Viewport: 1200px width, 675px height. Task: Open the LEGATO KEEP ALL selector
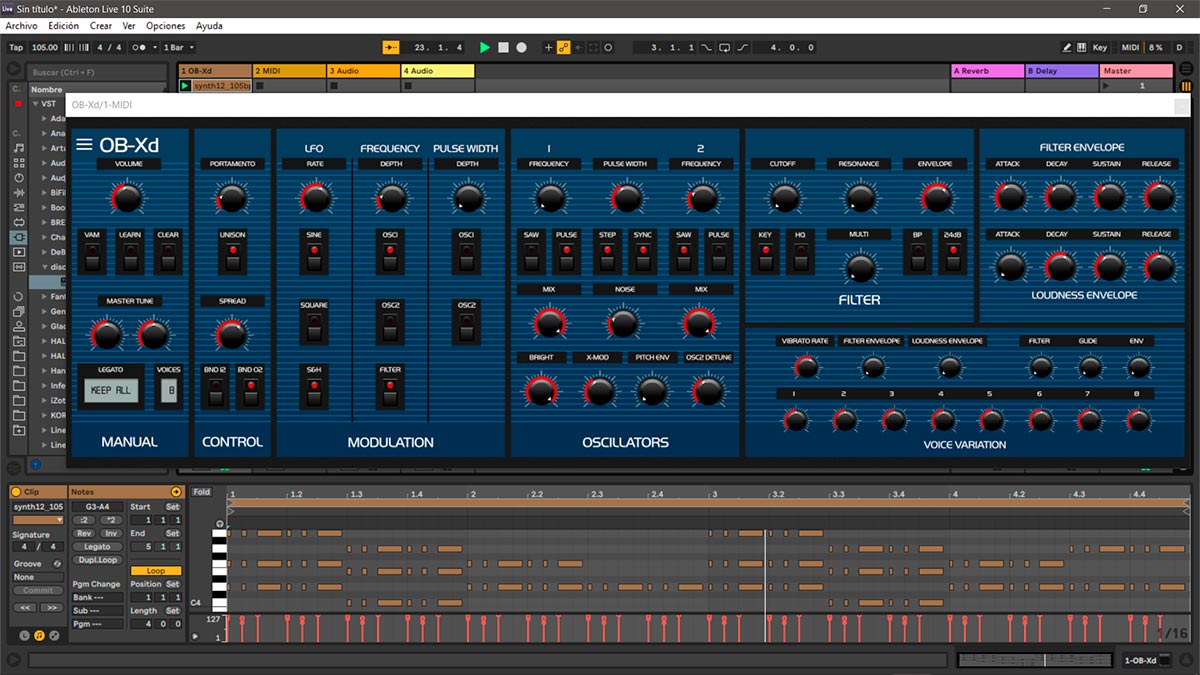click(x=110, y=391)
